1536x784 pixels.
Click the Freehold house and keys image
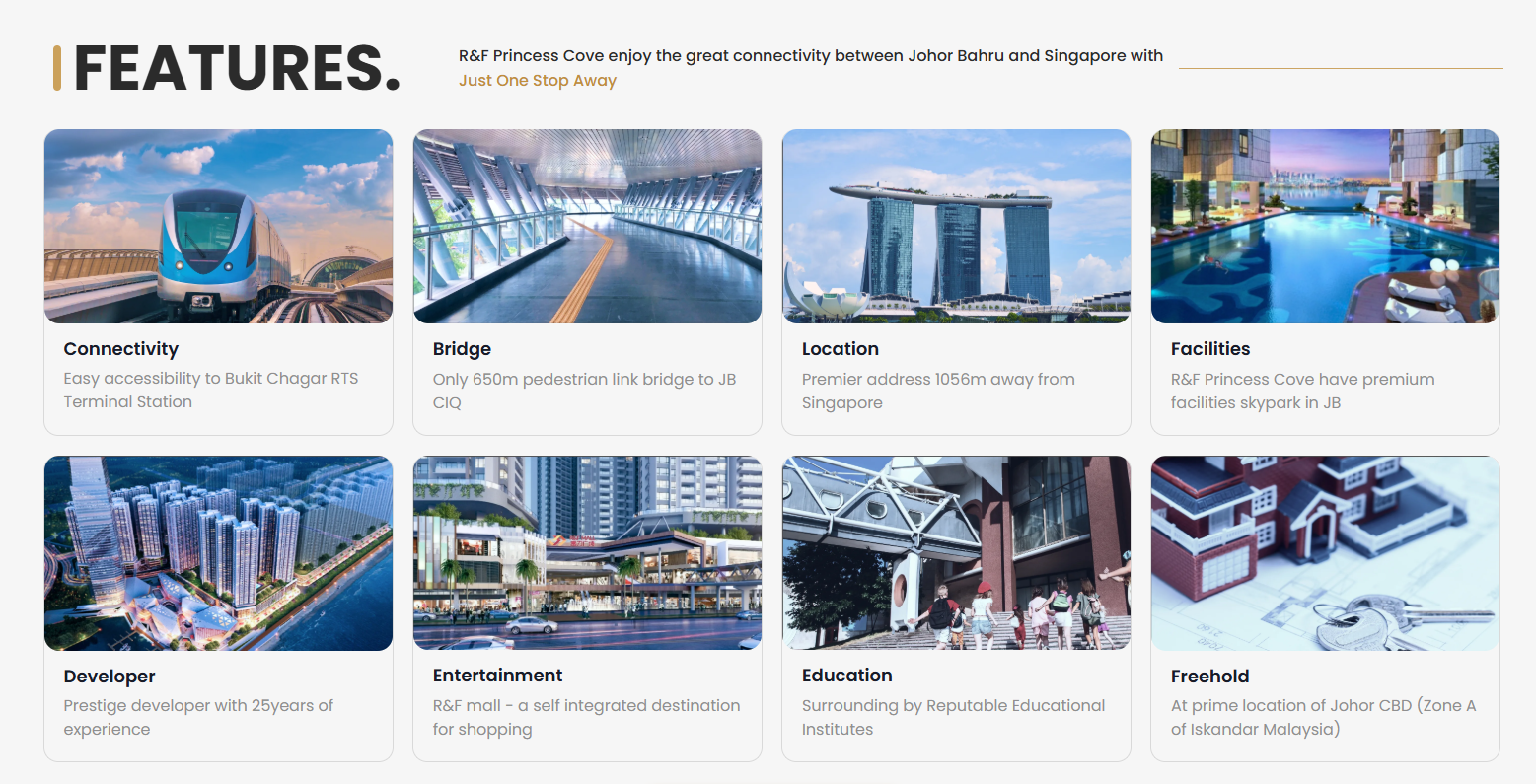[1325, 552]
